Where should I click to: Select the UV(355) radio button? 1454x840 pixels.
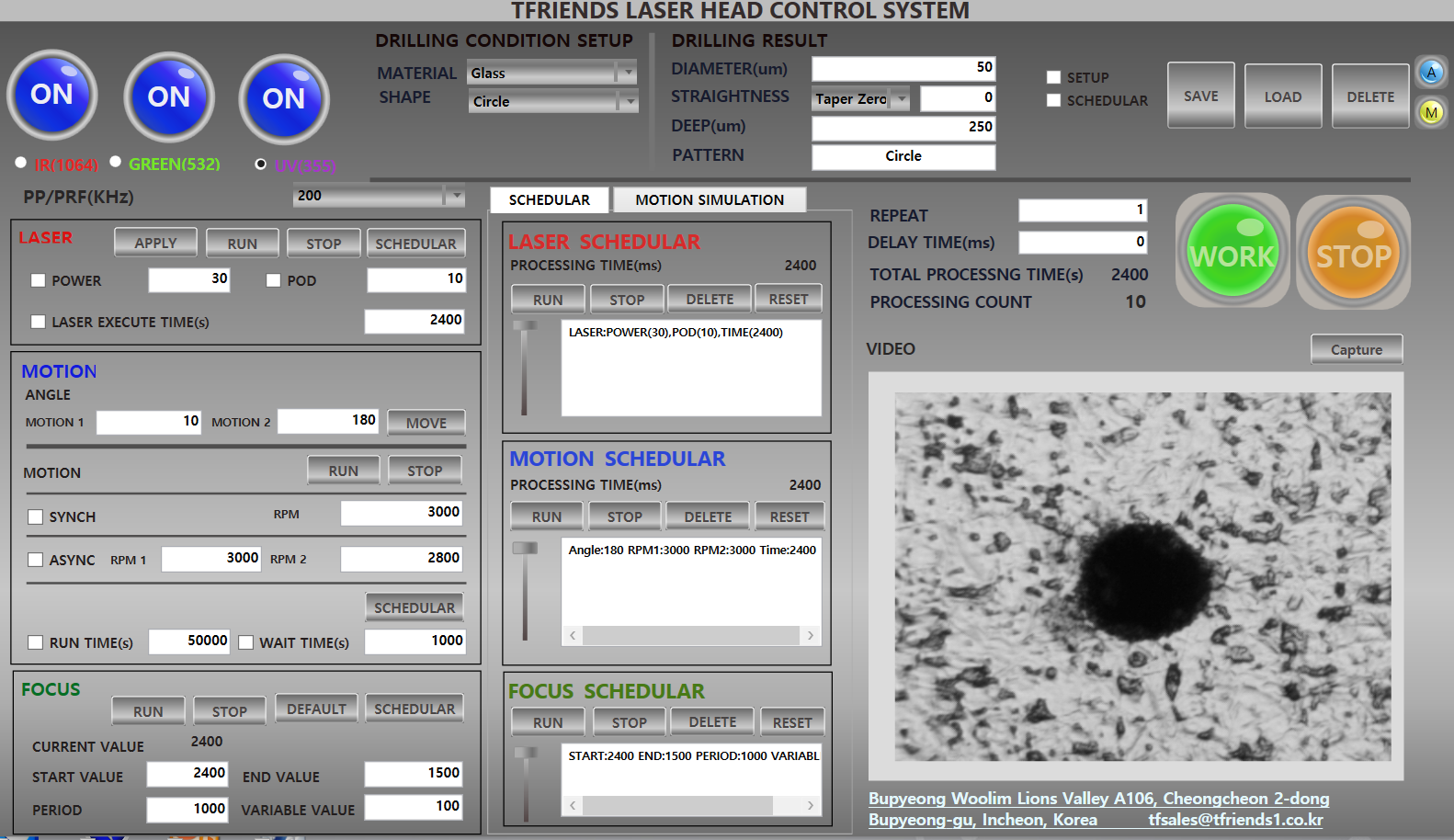point(261,164)
